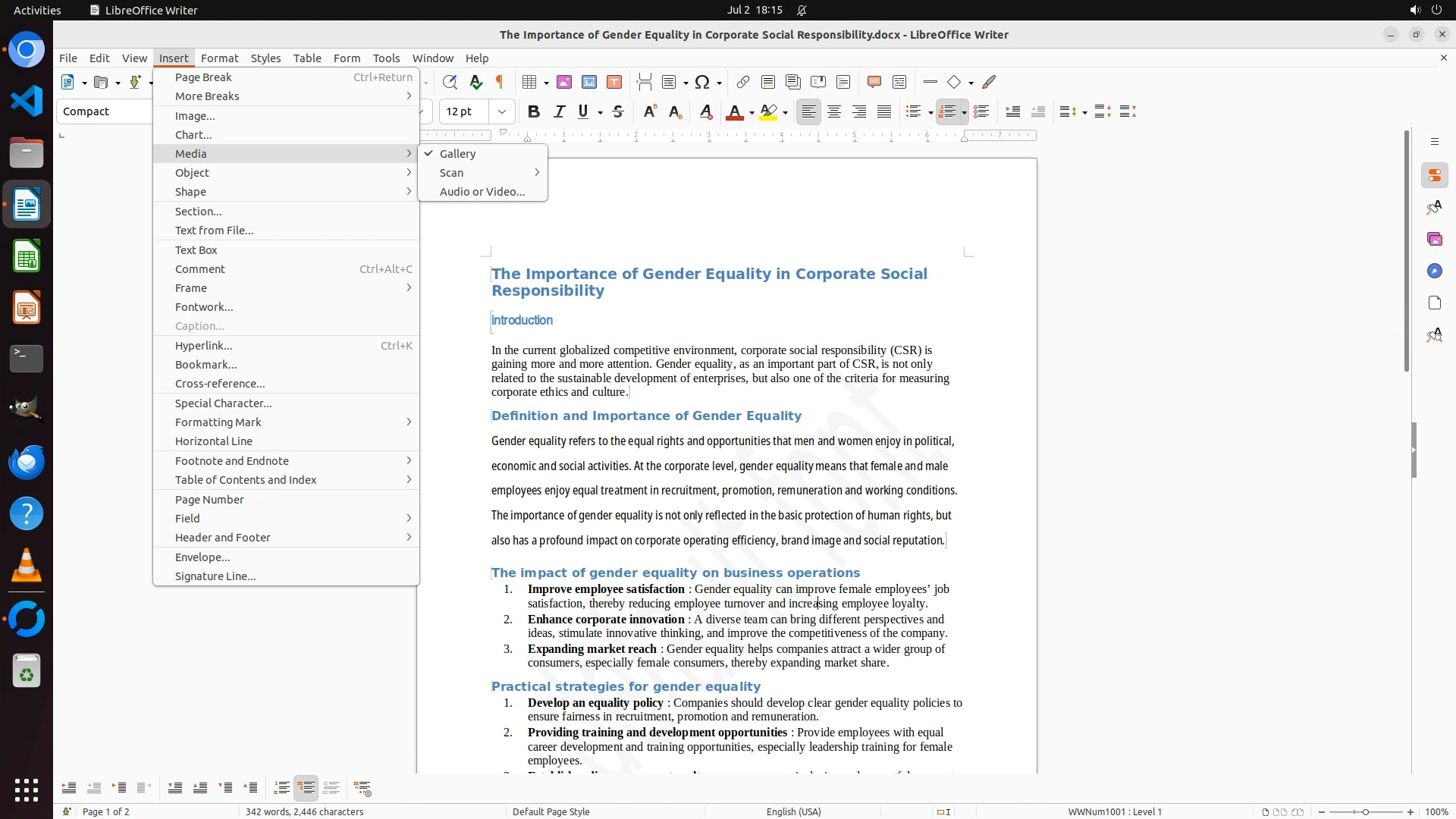This screenshot has width=1456, height=819.
Task: Insert hyperlink toolbar icon
Action: [743, 83]
